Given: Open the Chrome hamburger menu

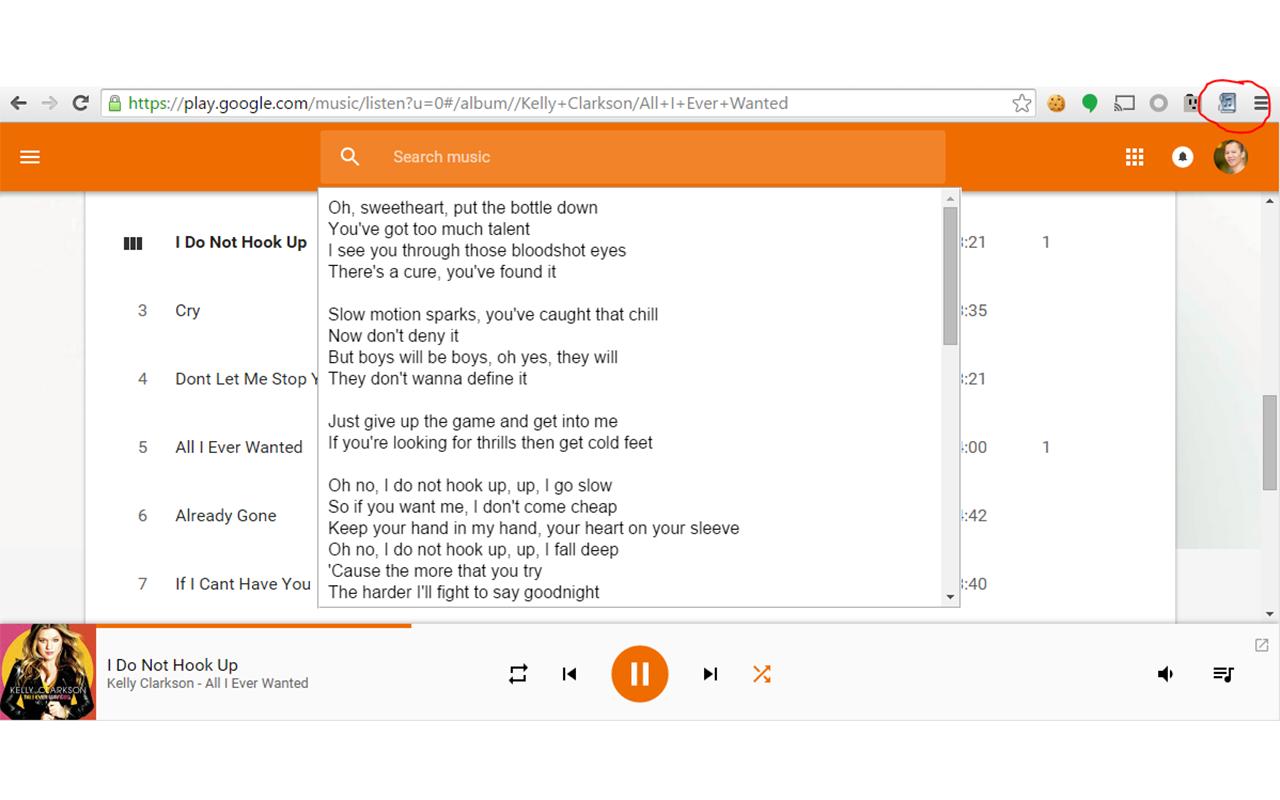Looking at the screenshot, I should (1261, 103).
